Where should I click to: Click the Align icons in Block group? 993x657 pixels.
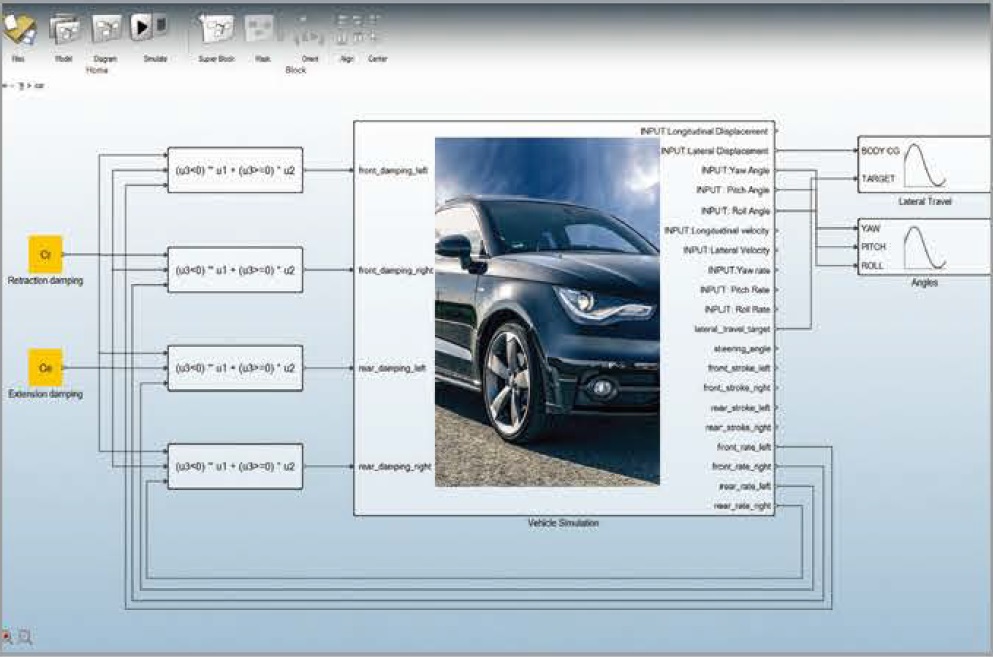coord(345,30)
